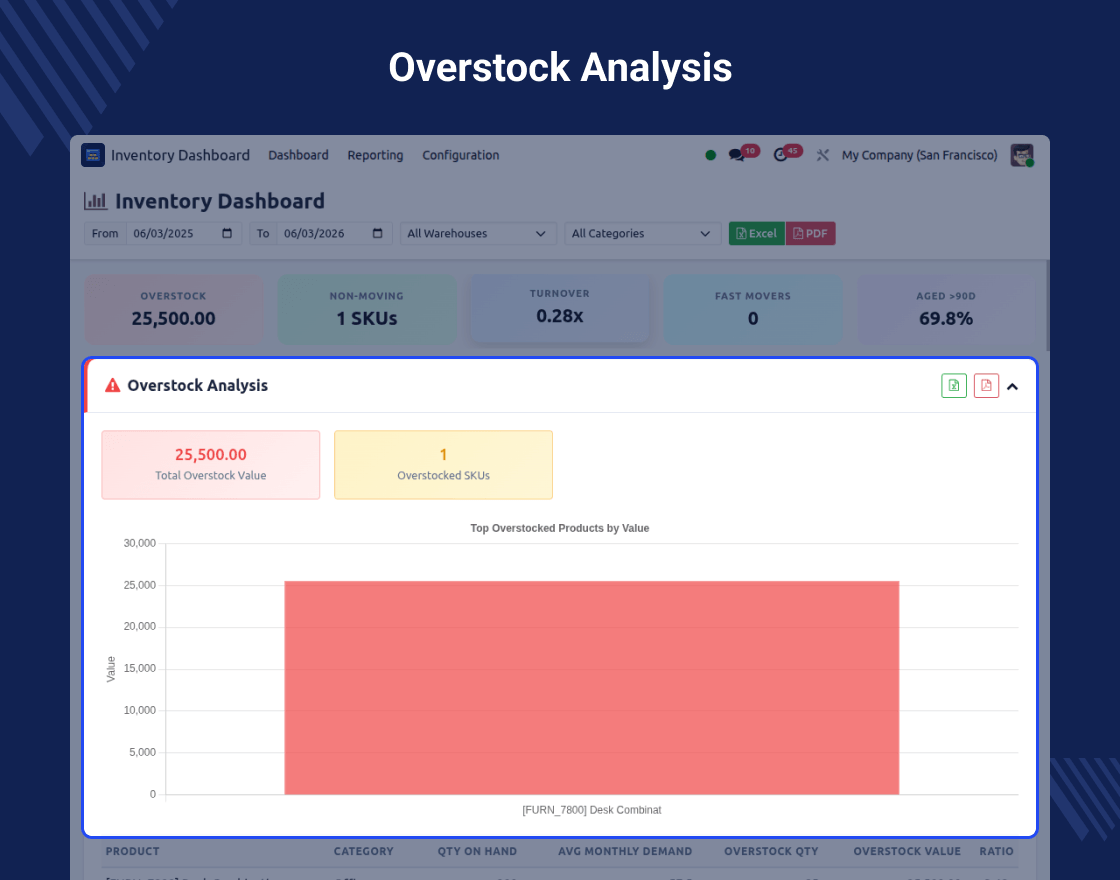The width and height of the screenshot is (1120, 880).
Task: Open the From date calendar picker icon
Action: (227, 234)
